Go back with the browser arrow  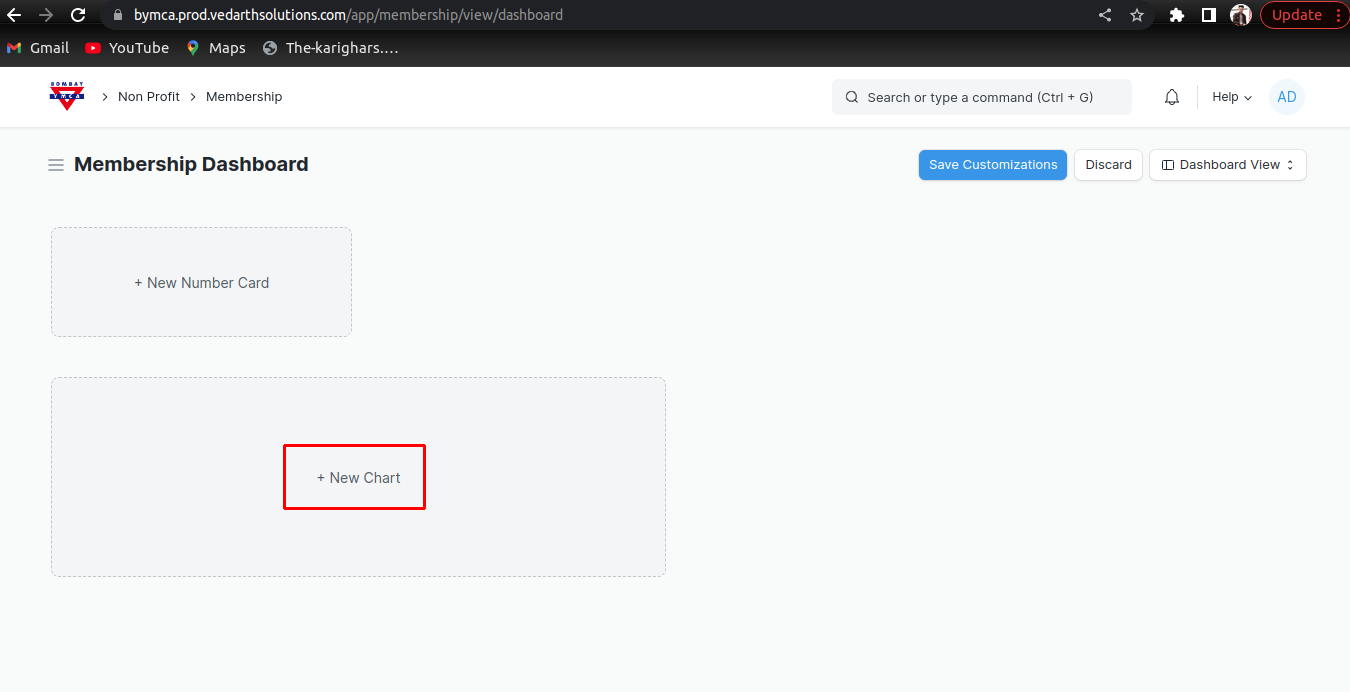[x=14, y=15]
